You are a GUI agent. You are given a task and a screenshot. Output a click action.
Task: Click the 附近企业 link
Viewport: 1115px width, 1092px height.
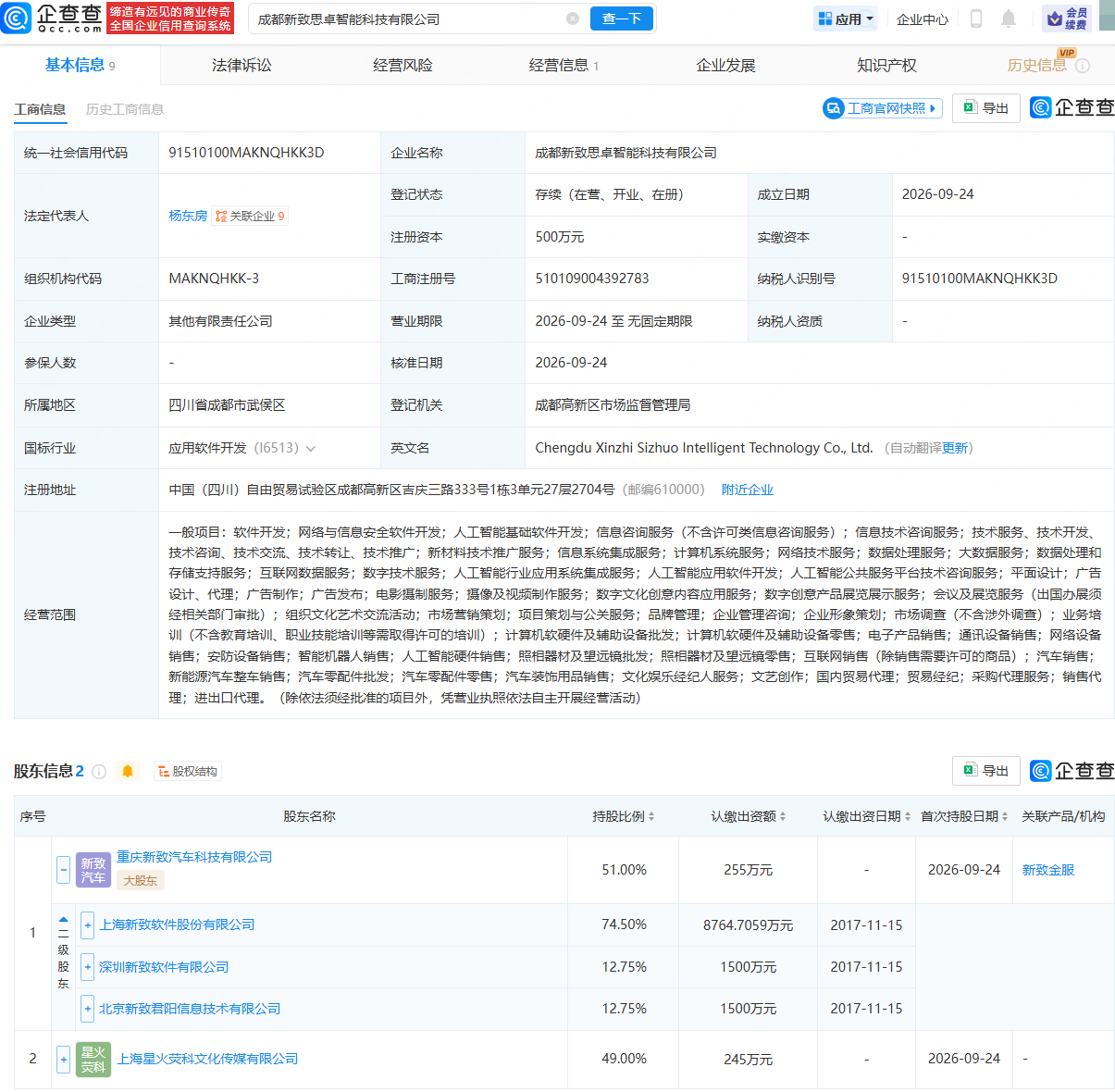(x=748, y=490)
